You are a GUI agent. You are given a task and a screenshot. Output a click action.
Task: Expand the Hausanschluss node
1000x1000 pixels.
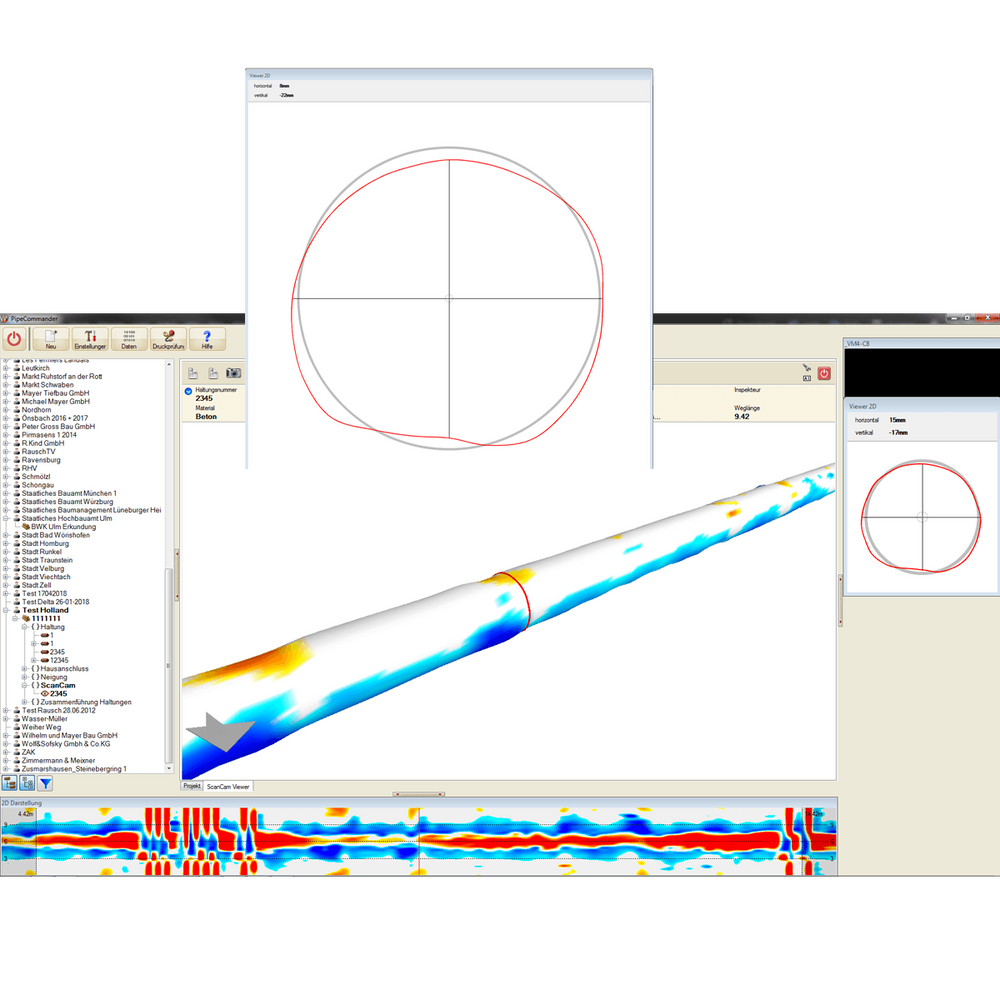point(24,669)
